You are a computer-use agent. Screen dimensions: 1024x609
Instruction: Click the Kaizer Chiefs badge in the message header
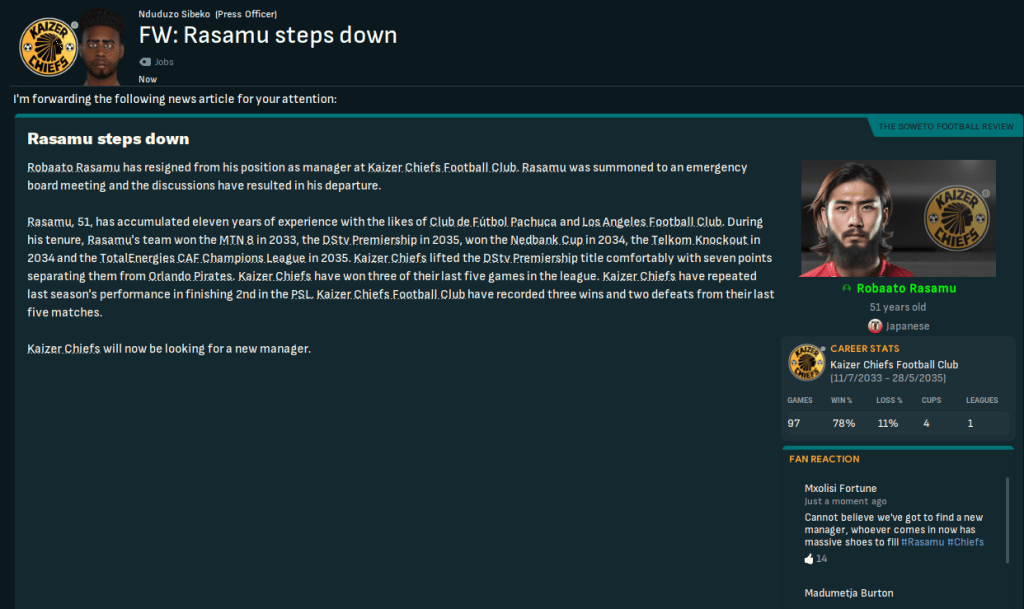tap(48, 45)
